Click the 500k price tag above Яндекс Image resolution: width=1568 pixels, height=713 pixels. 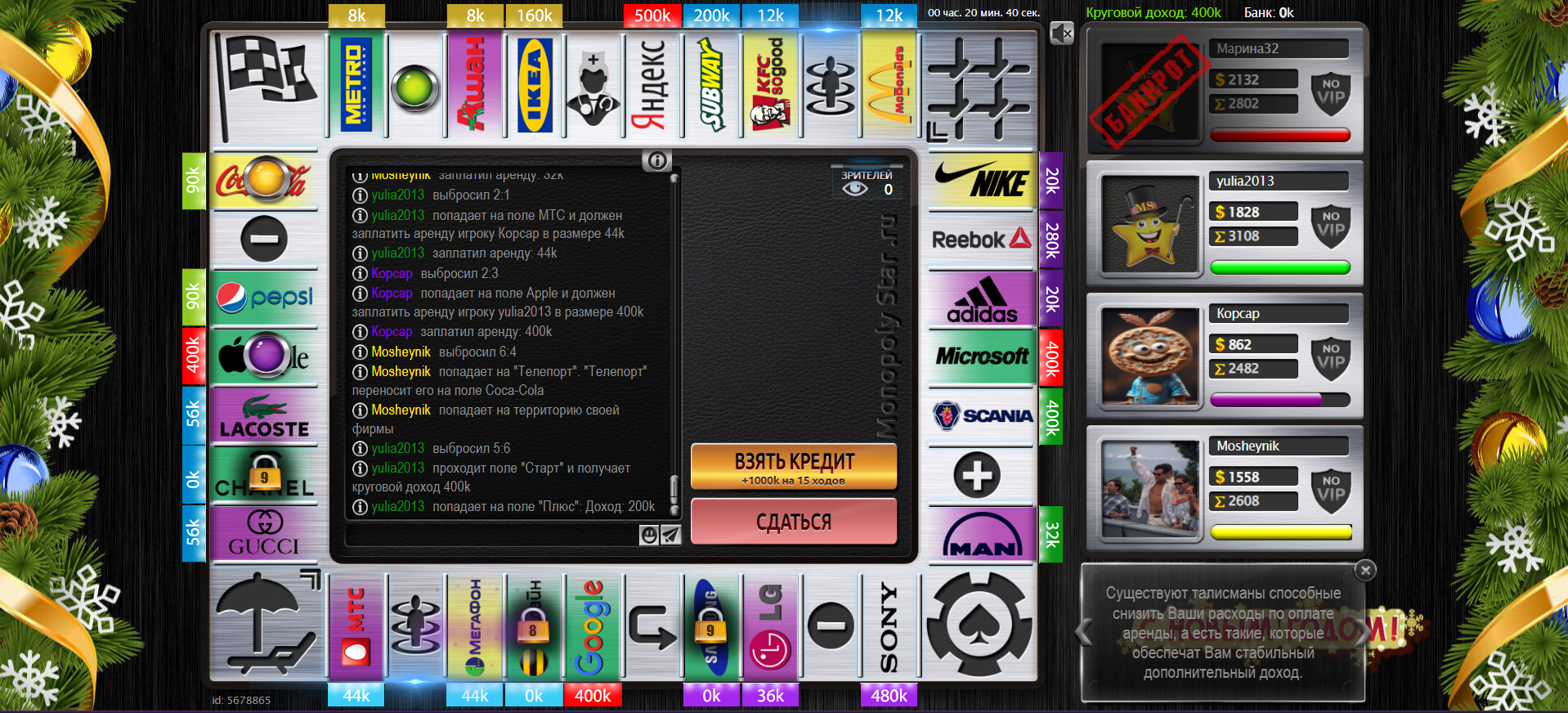coord(652,16)
